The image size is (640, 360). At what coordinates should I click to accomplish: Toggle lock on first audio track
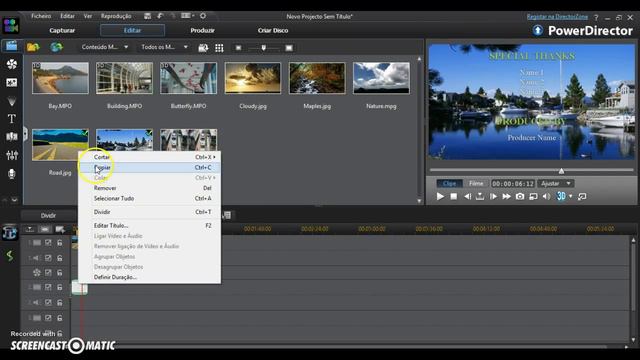coord(60,258)
